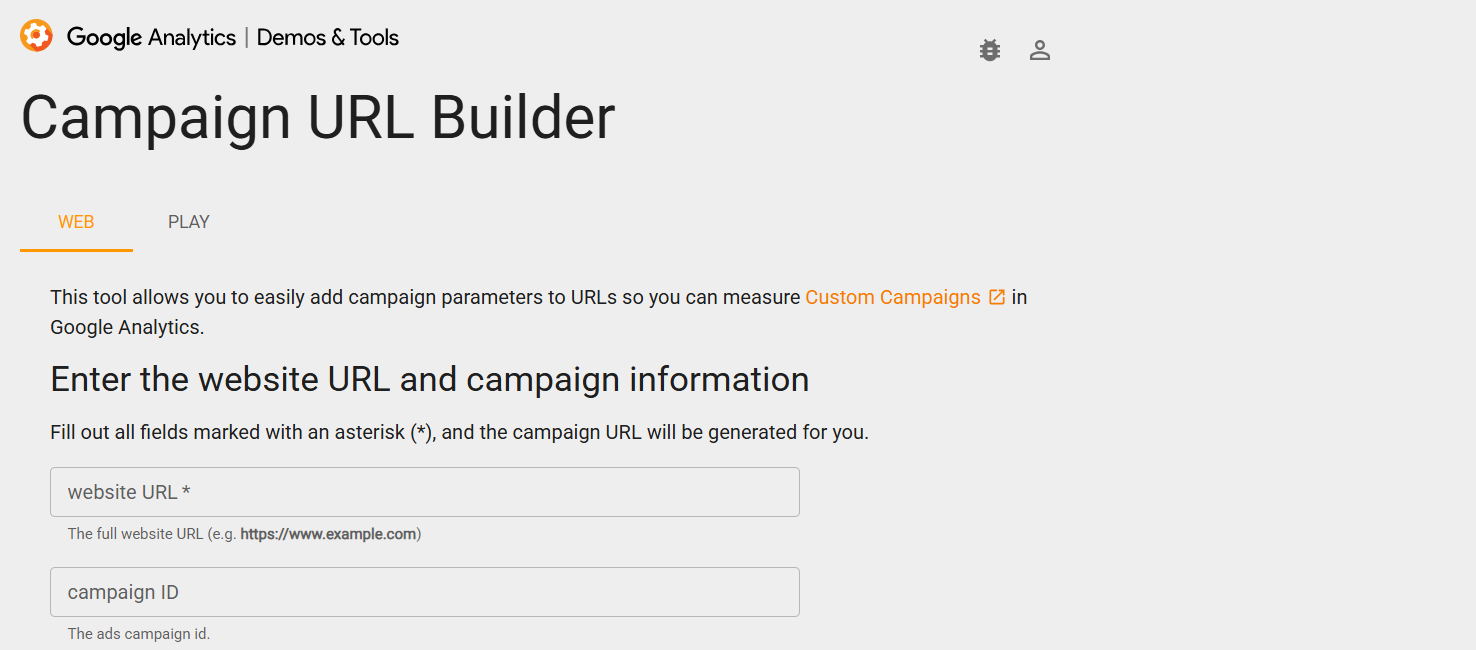Switch to the PLAY tab

click(x=189, y=222)
